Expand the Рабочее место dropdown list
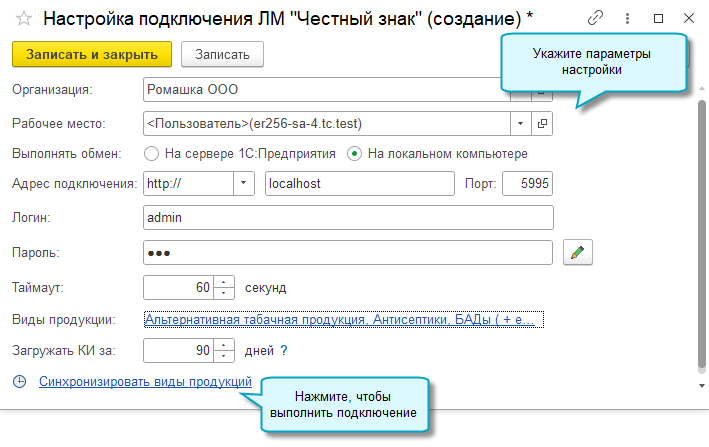Image resolution: width=709 pixels, height=447 pixels. [x=520, y=123]
